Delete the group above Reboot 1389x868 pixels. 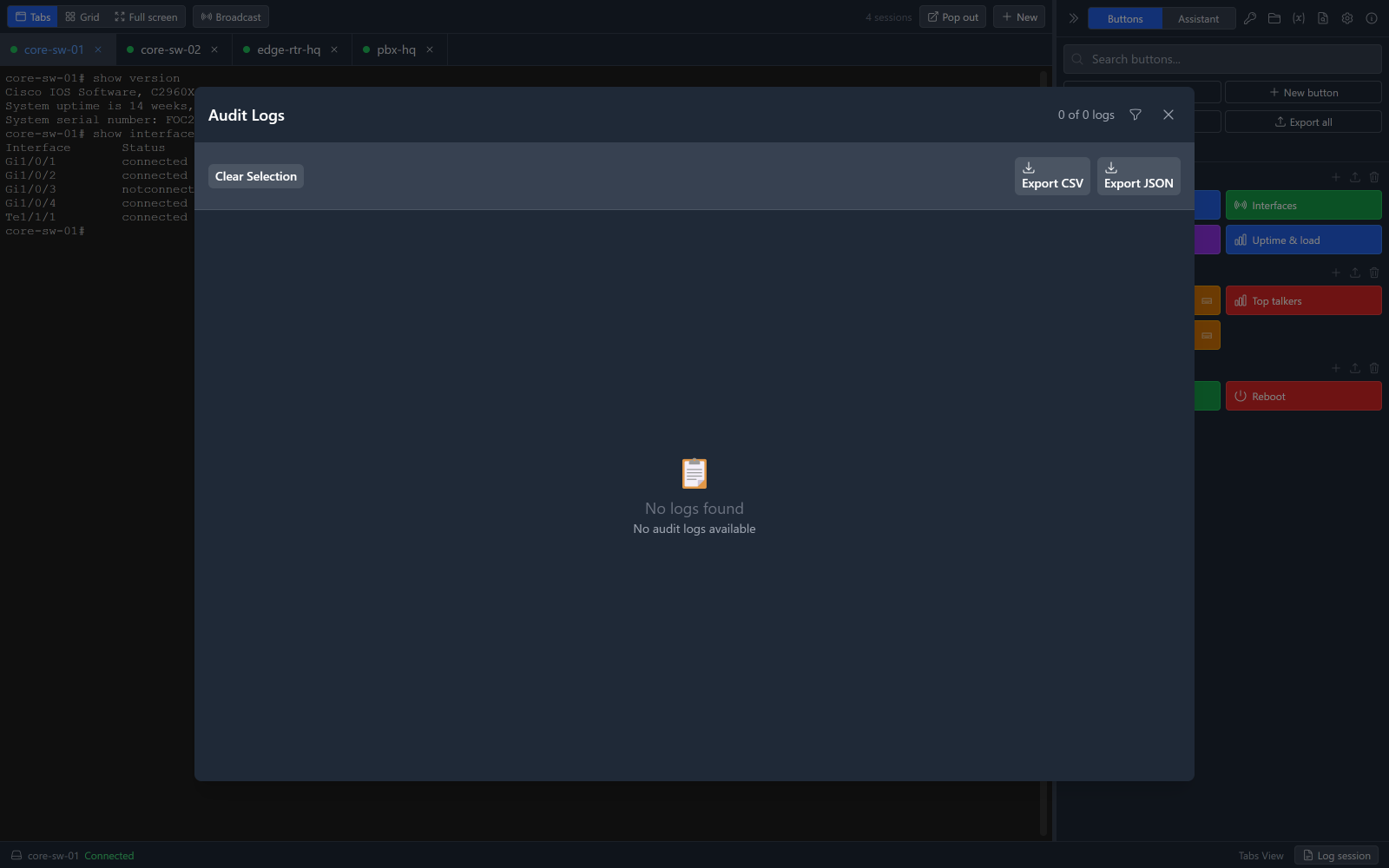click(1374, 368)
